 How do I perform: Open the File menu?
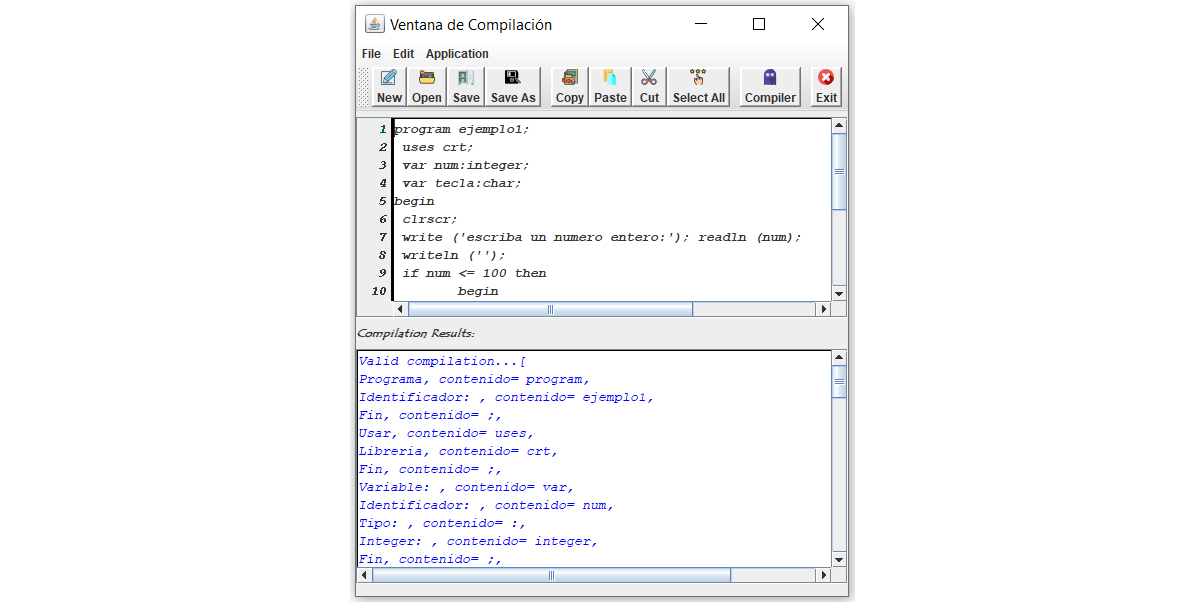[x=370, y=53]
